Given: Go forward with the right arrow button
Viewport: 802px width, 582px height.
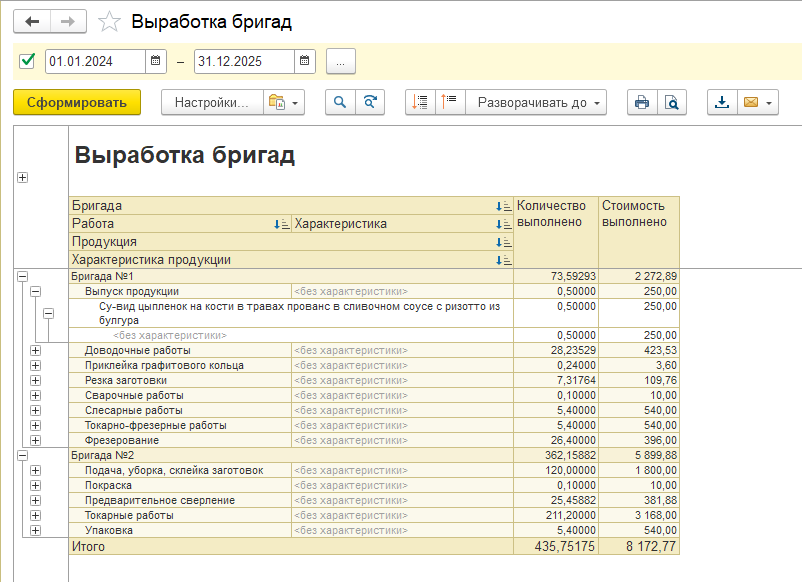Looking at the screenshot, I should click(68, 21).
